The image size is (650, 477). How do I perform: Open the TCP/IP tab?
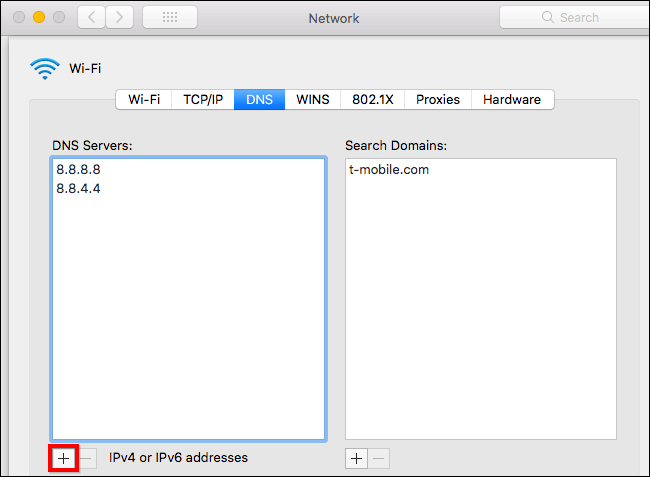(x=203, y=99)
